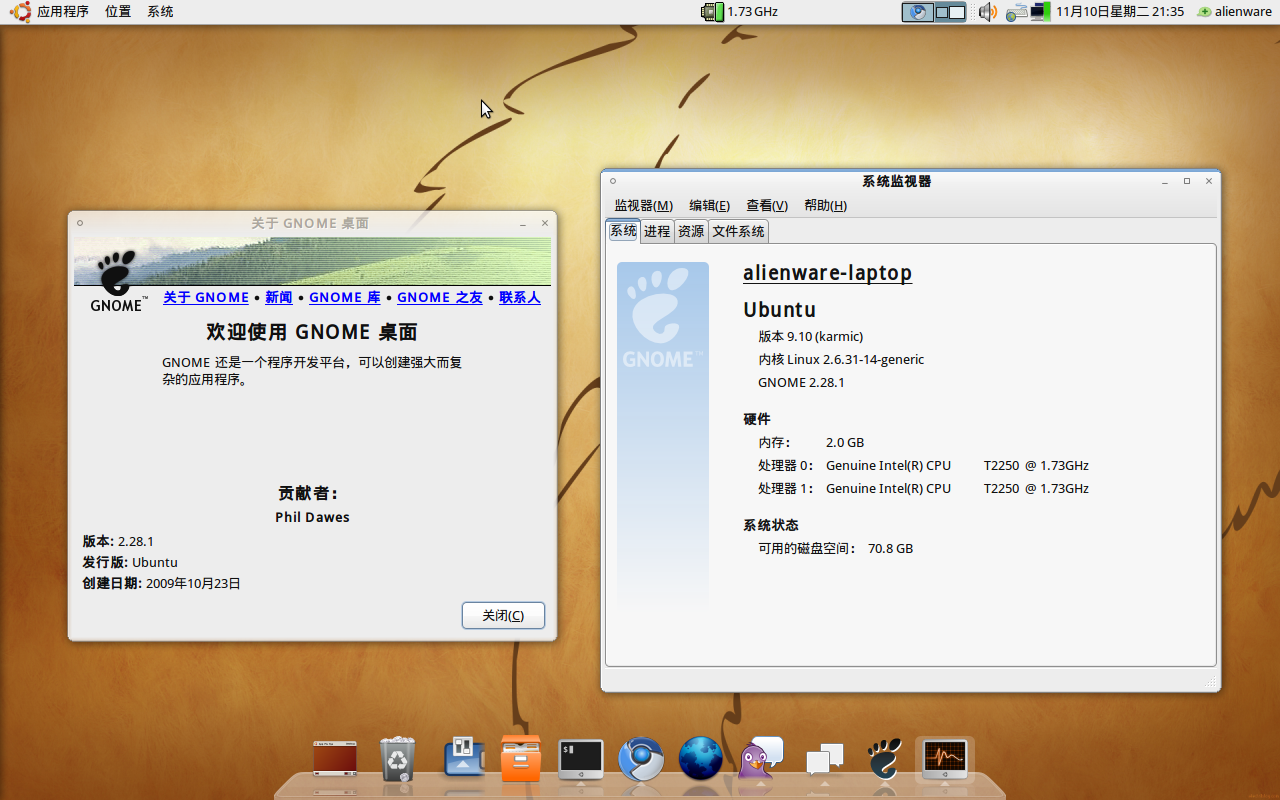Open the Pidgin purple bird dock icon
This screenshot has height=800, width=1280.
(761, 758)
